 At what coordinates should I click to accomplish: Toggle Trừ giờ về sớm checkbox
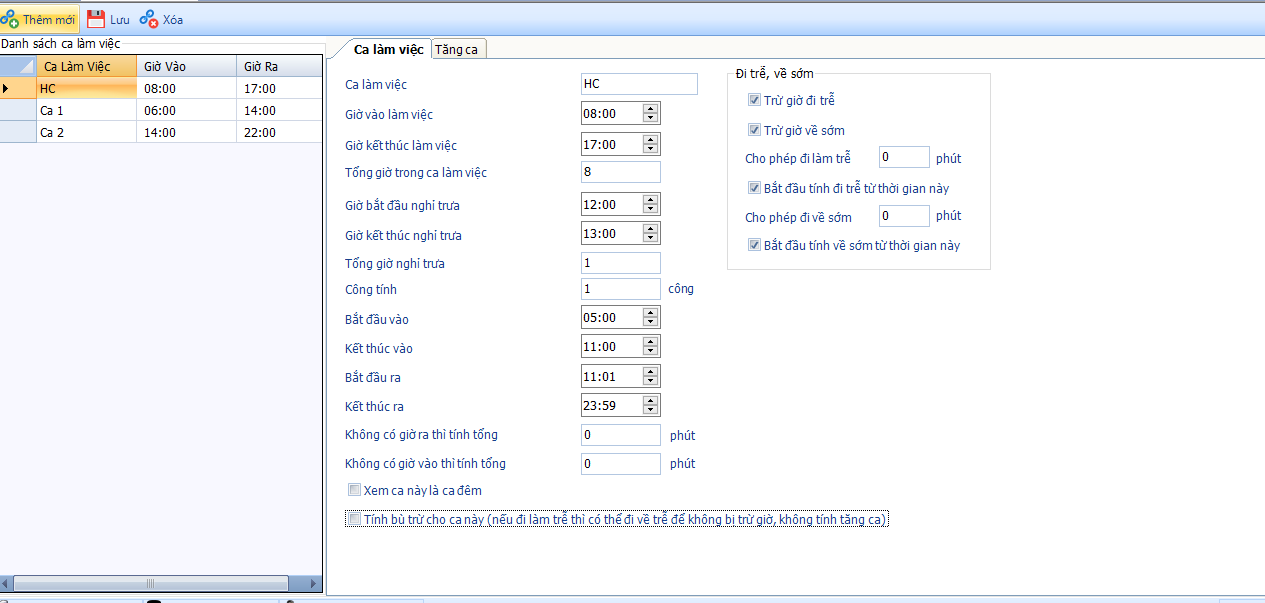(x=754, y=130)
